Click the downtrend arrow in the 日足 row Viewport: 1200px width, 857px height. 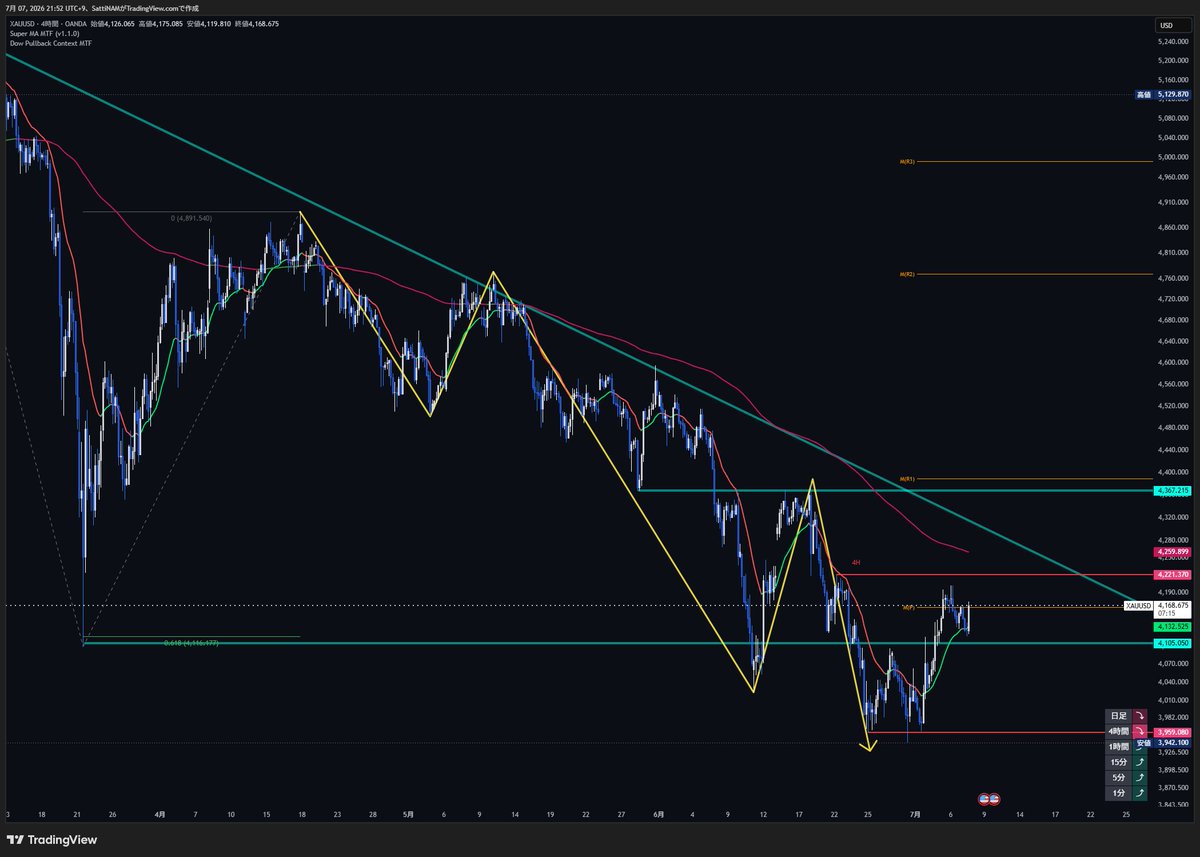[1140, 716]
